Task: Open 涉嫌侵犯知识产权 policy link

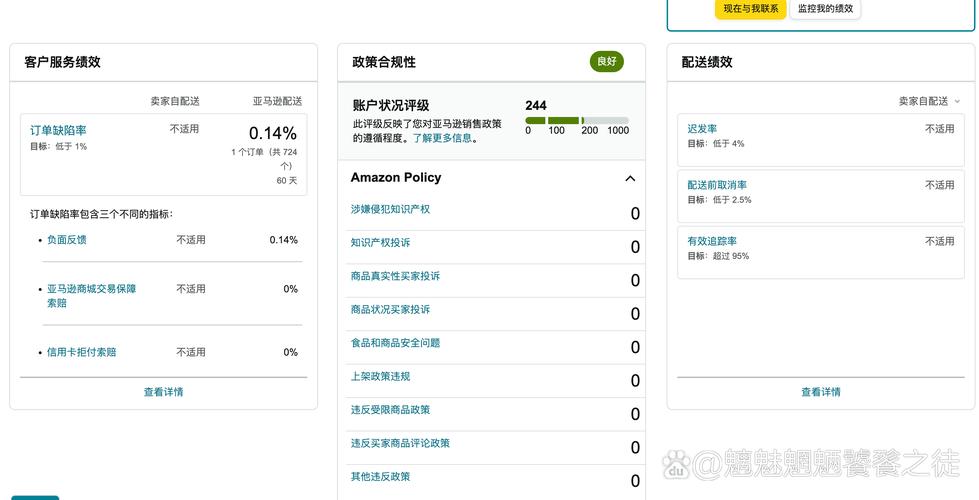Action: tap(390, 209)
